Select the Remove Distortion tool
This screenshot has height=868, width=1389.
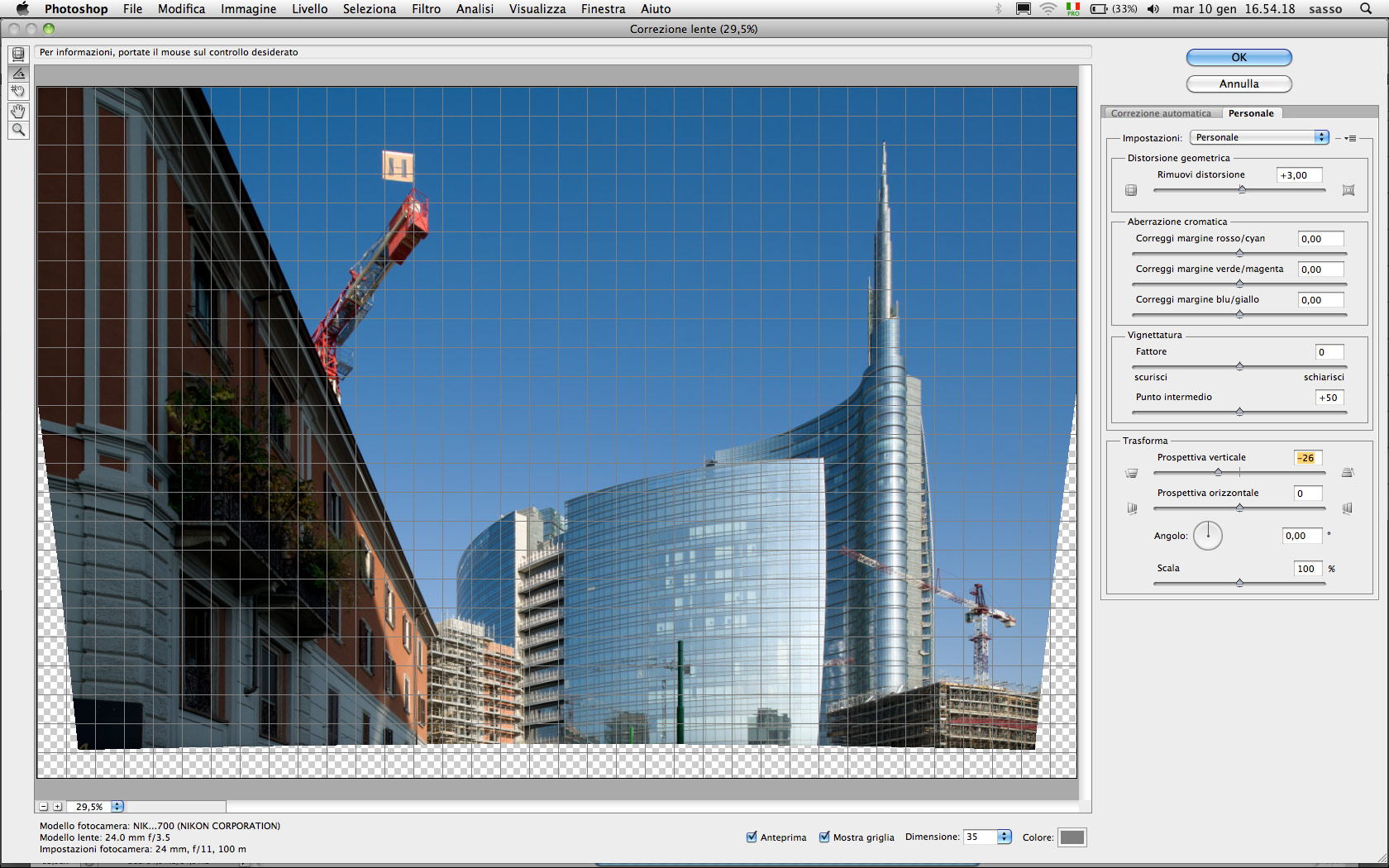click(18, 55)
